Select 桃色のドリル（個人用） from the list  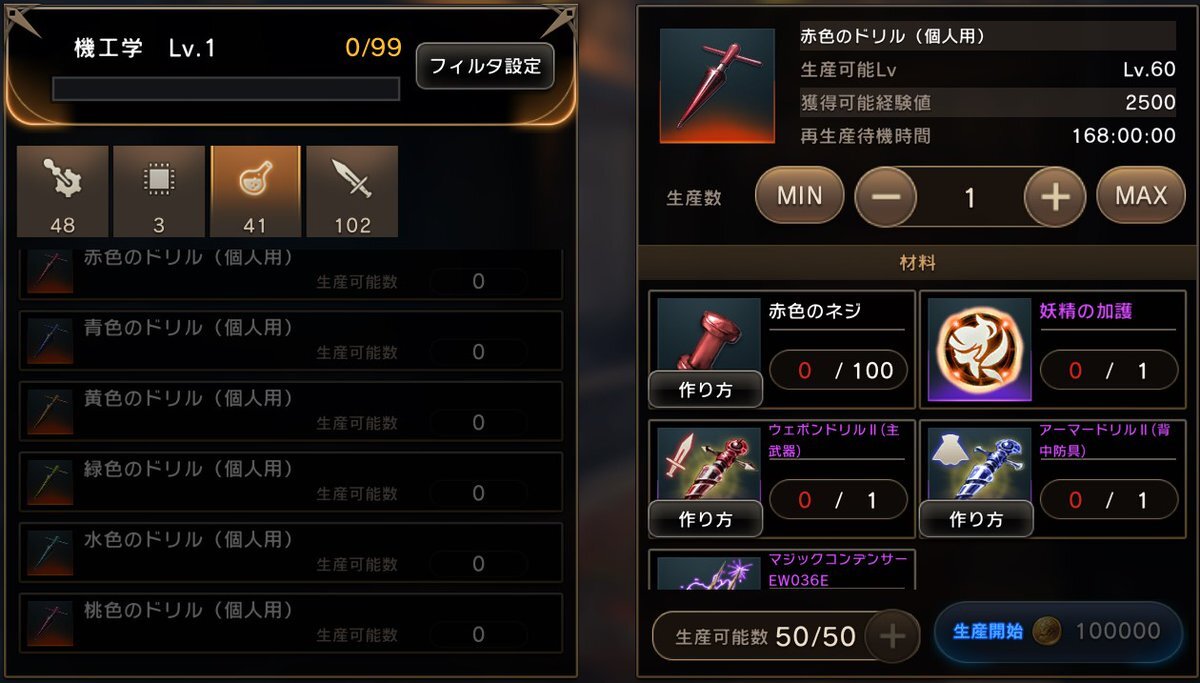click(x=290, y=622)
